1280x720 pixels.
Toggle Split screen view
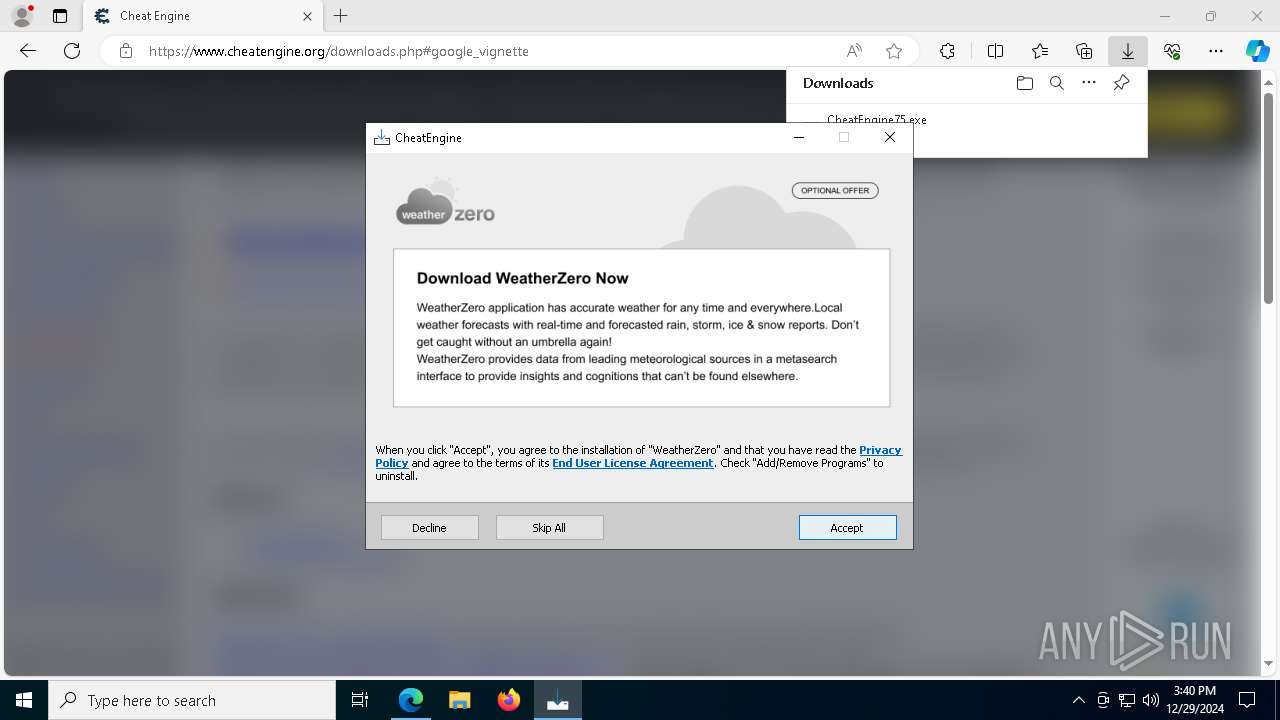point(995,51)
